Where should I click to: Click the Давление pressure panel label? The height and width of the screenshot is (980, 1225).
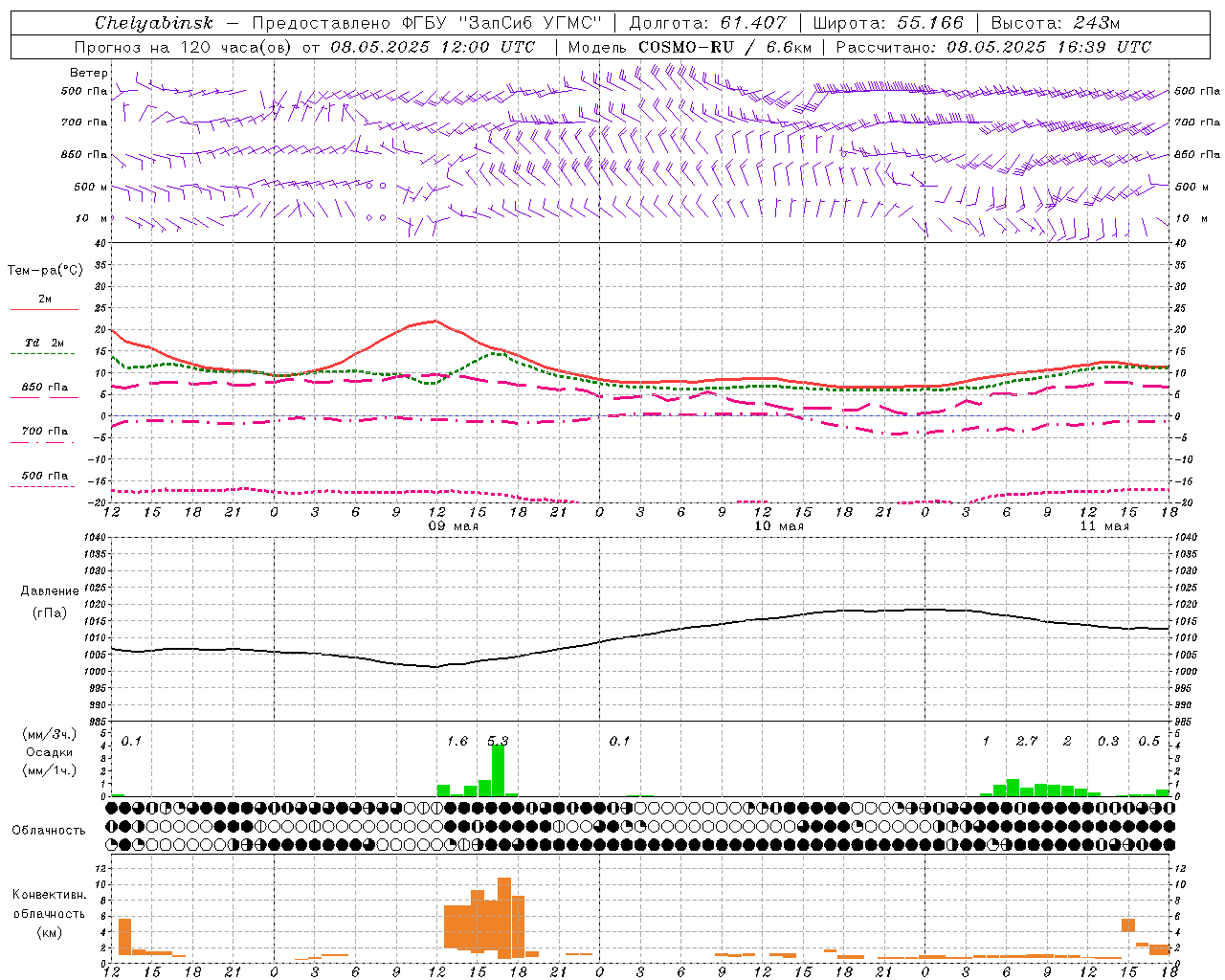click(50, 591)
